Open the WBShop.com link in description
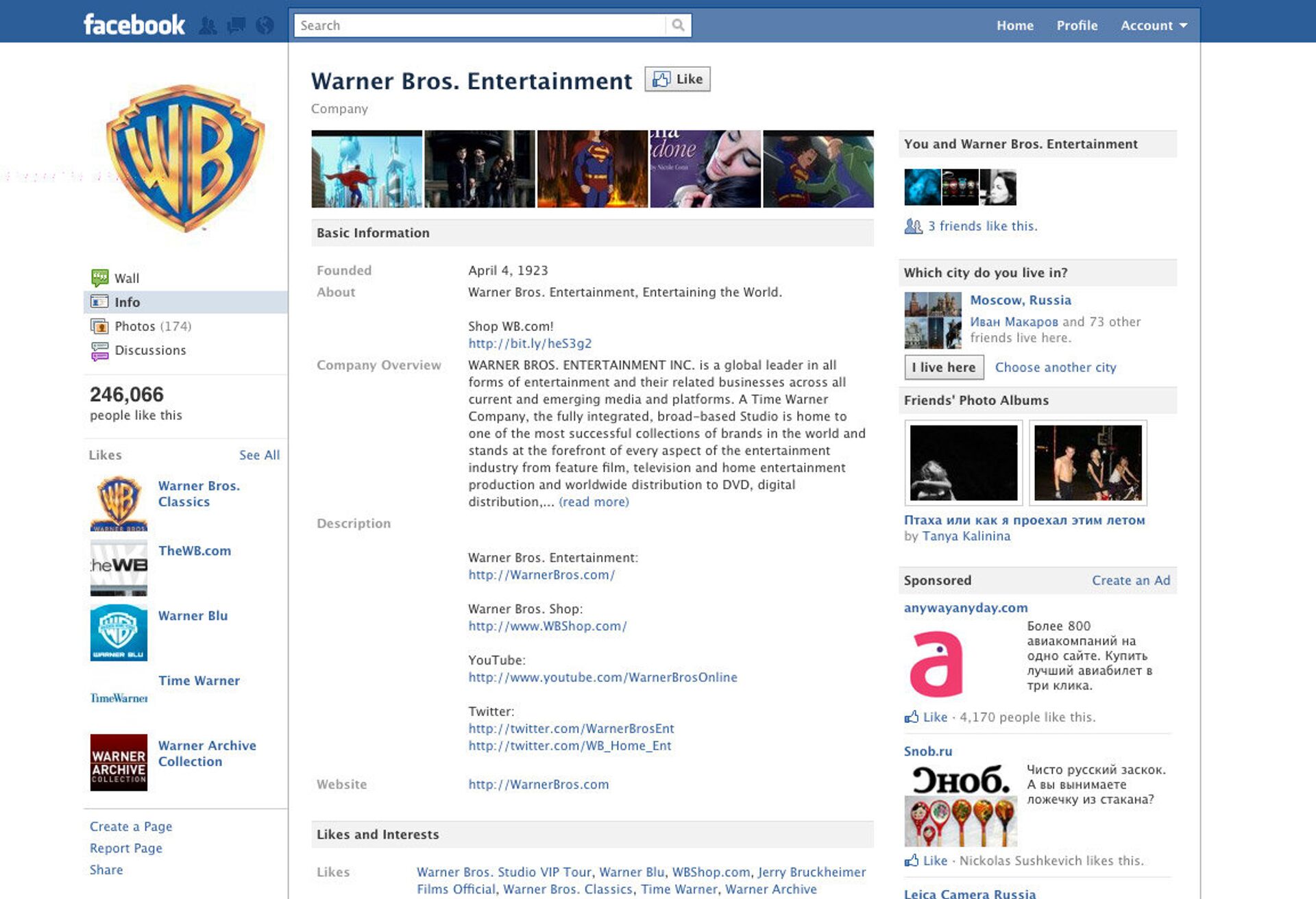Image resolution: width=1316 pixels, height=899 pixels. coord(547,626)
